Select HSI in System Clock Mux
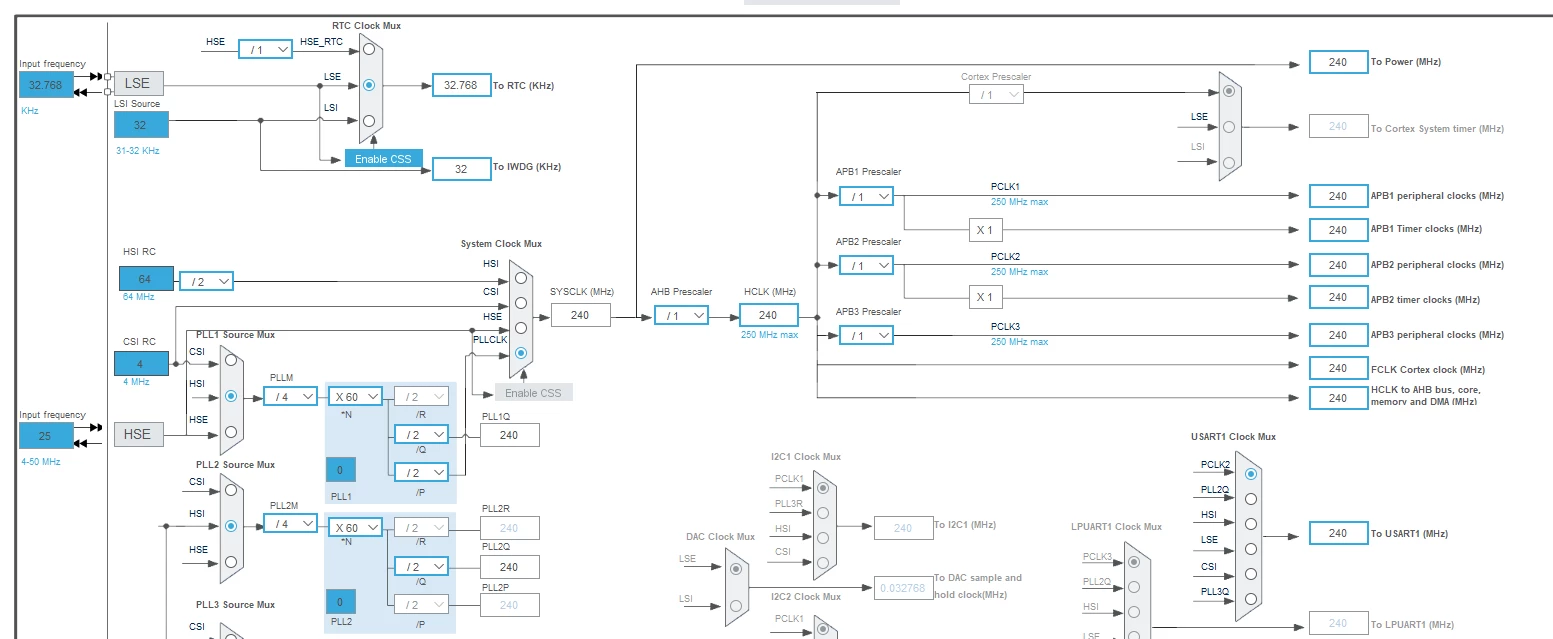1553x639 pixels. pyautogui.click(x=520, y=278)
